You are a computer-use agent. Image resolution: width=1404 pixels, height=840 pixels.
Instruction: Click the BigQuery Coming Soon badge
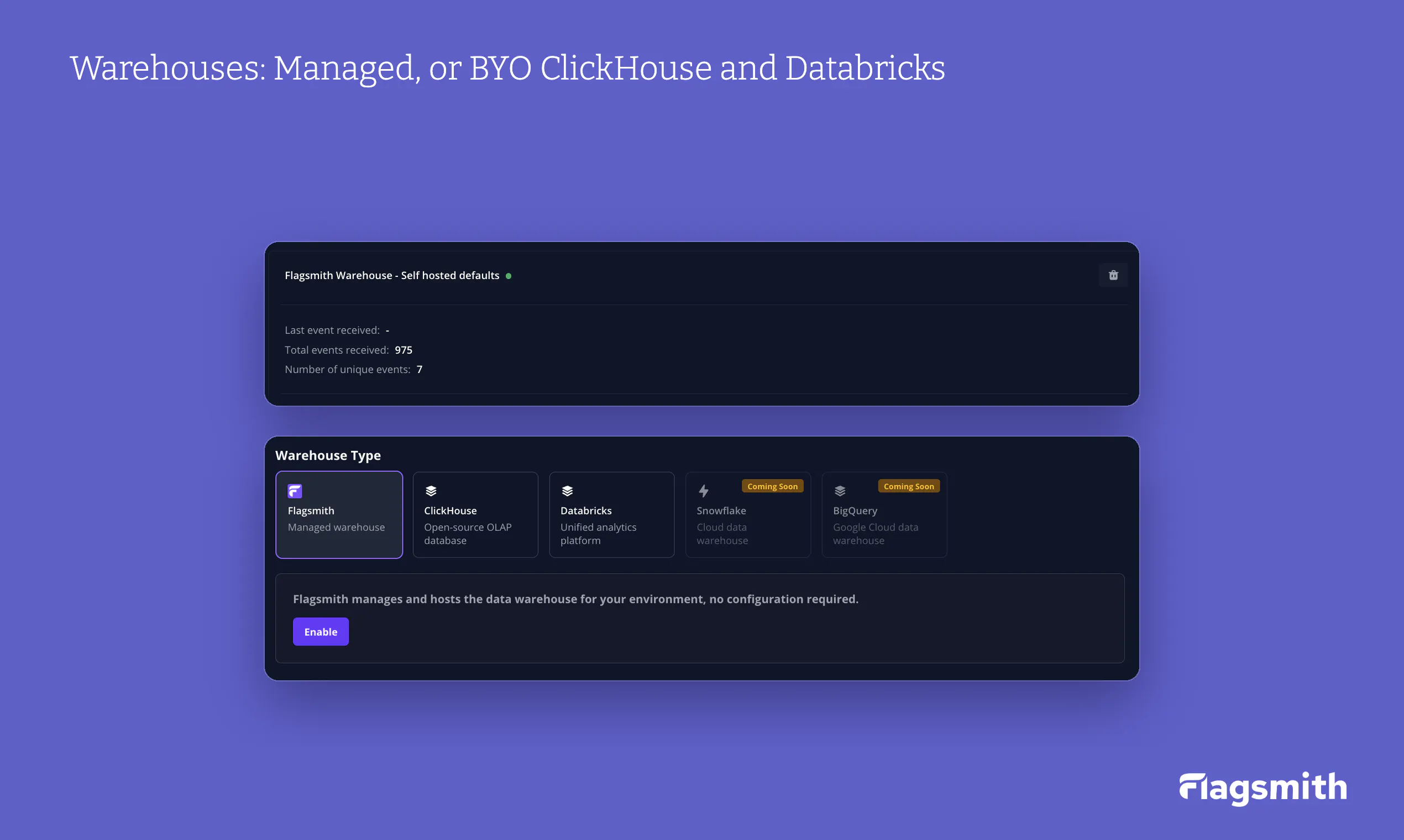909,486
